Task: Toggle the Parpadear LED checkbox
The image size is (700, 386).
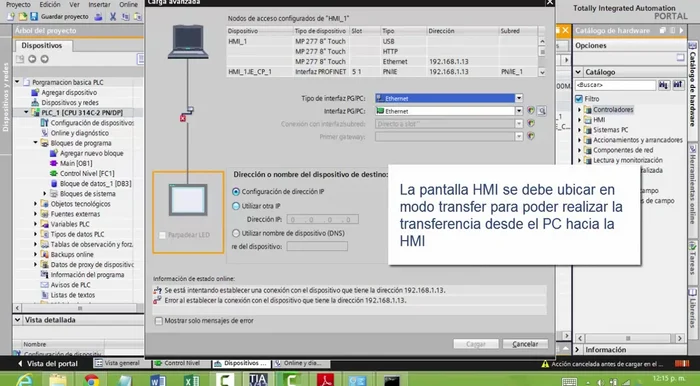Action: tap(162, 235)
